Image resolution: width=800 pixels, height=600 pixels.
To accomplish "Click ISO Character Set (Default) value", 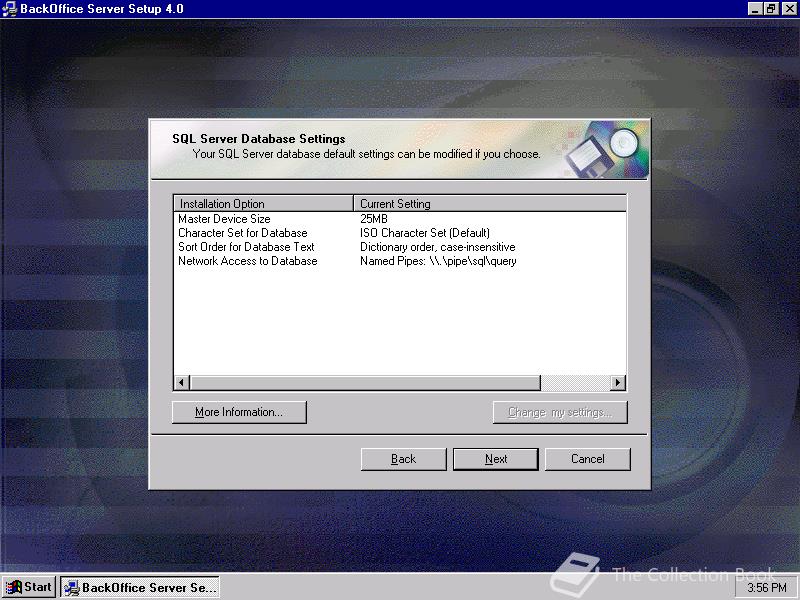I will click(x=425, y=233).
